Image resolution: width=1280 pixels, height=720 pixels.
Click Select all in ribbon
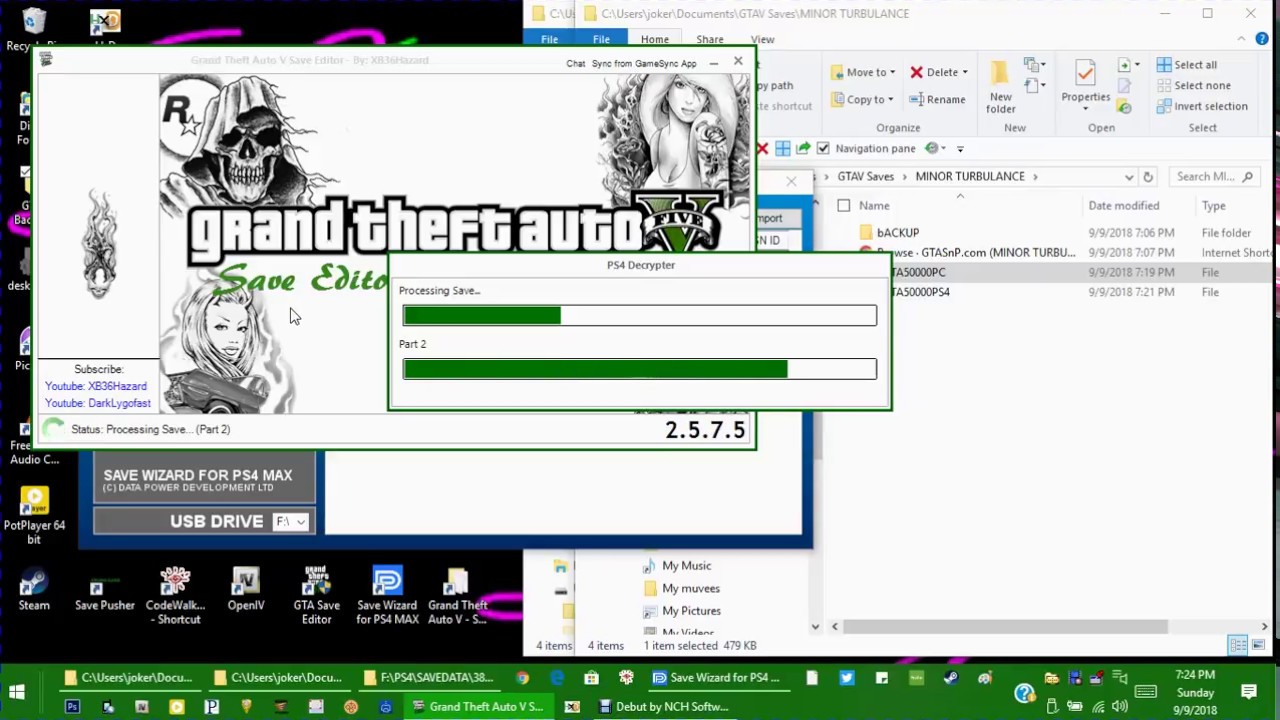tap(1187, 65)
